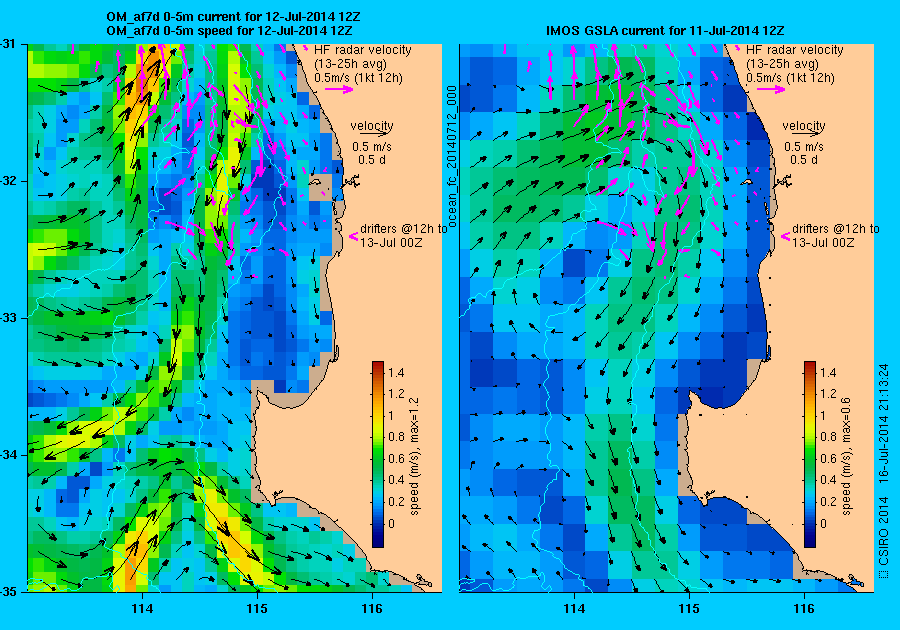Click the left panel's 'OM_af7d 0-5m current' title line
The width and height of the screenshot is (900, 630).
[x=234, y=17]
